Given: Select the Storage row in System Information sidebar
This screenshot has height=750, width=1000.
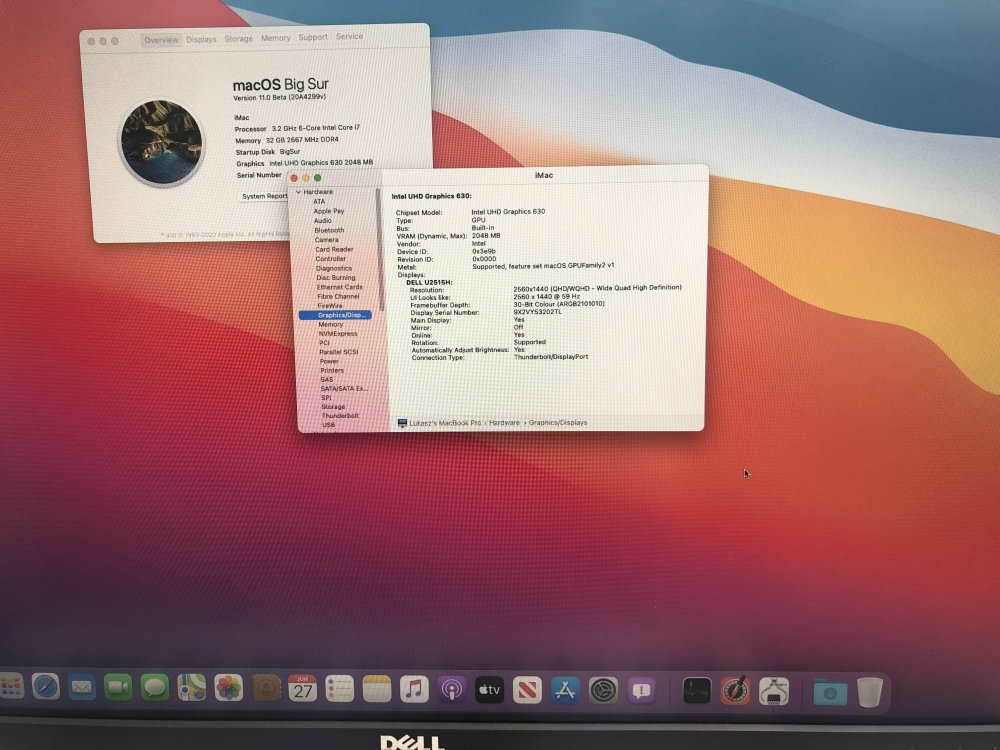Looking at the screenshot, I should pos(333,406).
